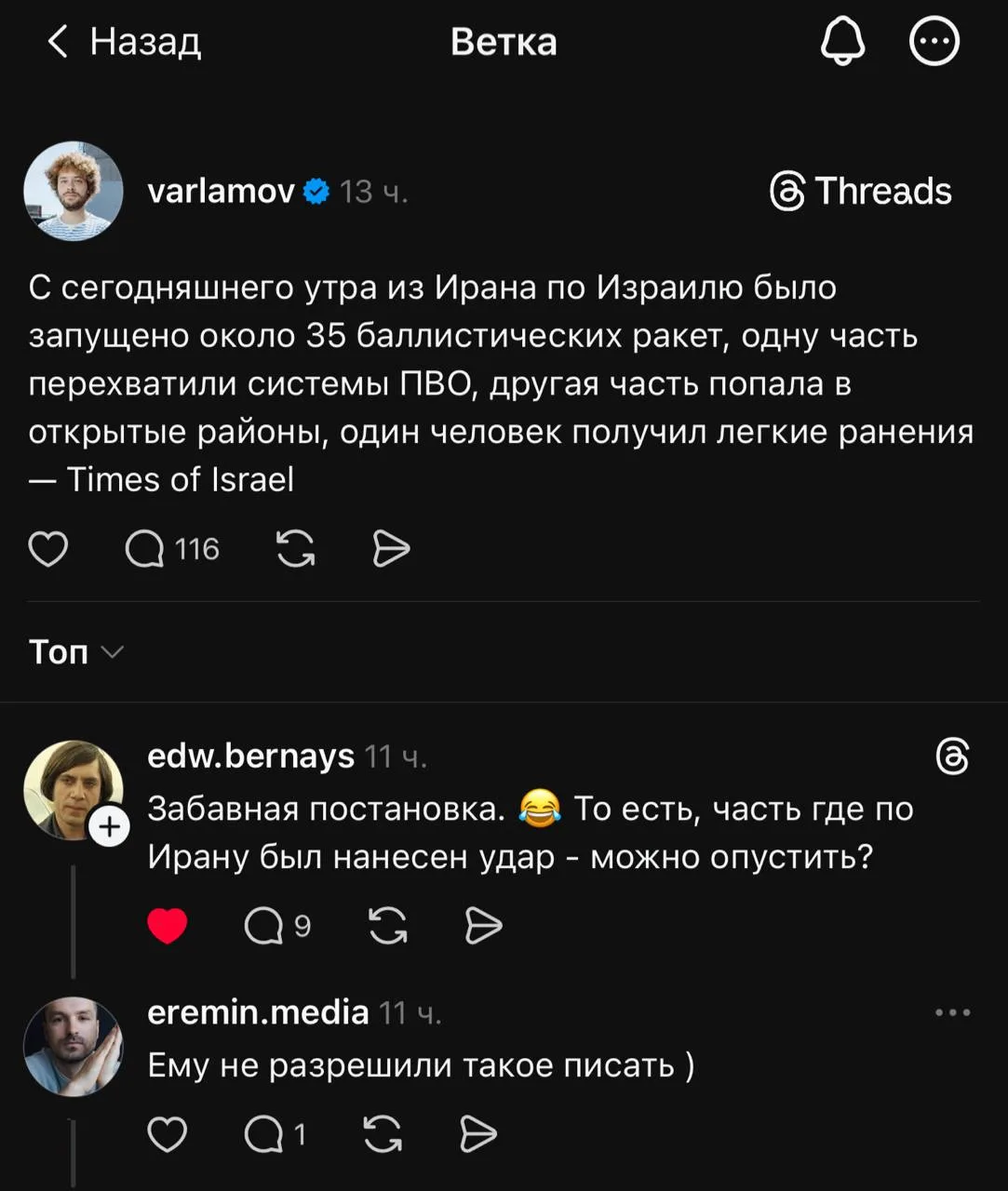
Task: Repost varlamov's post
Action: [x=296, y=549]
